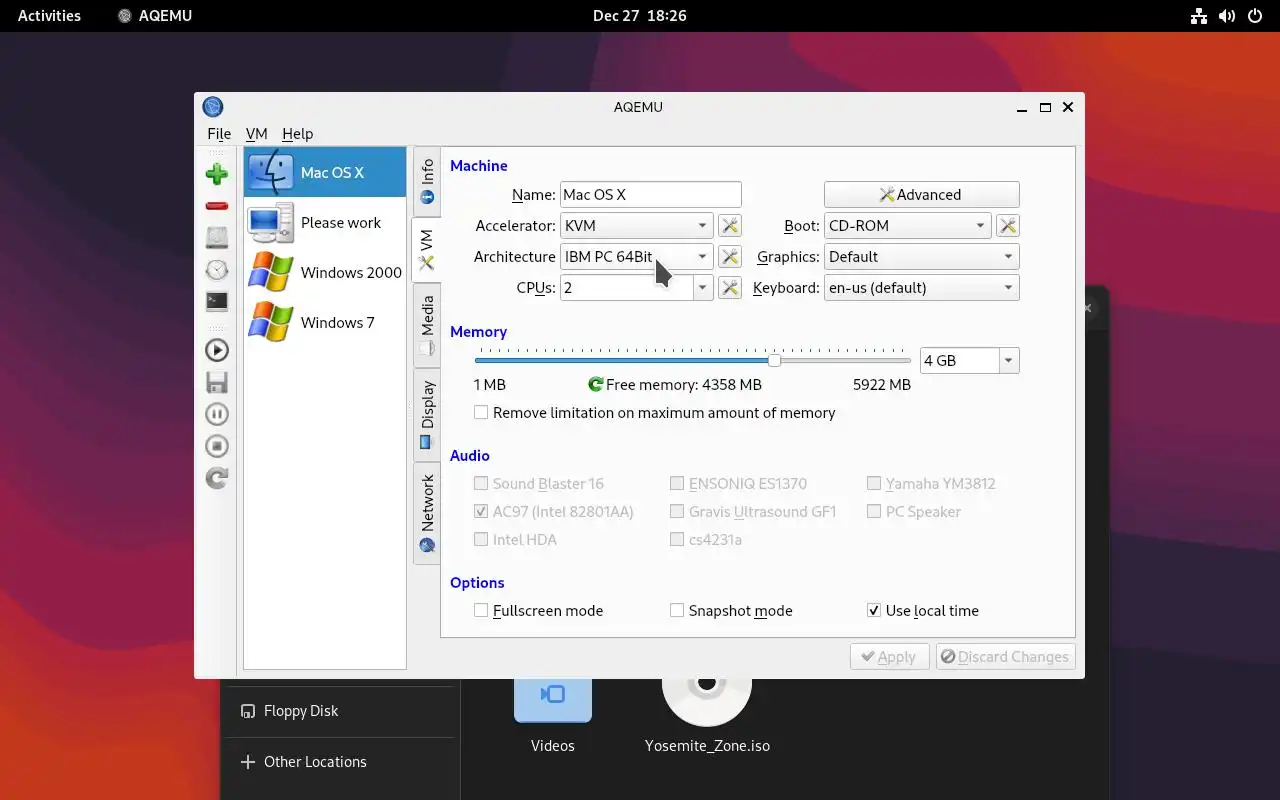Open Boot settings wrench icon
The image size is (1280, 800).
tap(1008, 226)
